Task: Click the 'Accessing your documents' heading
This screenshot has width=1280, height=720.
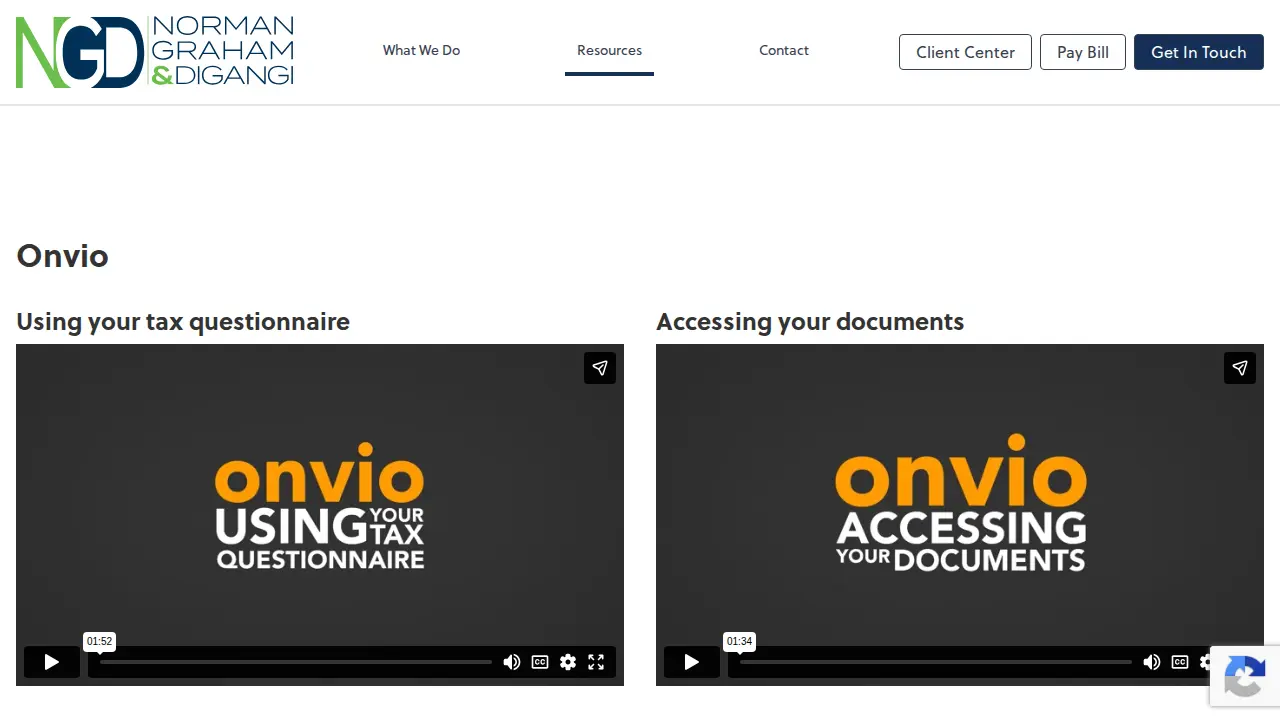Action: click(810, 322)
